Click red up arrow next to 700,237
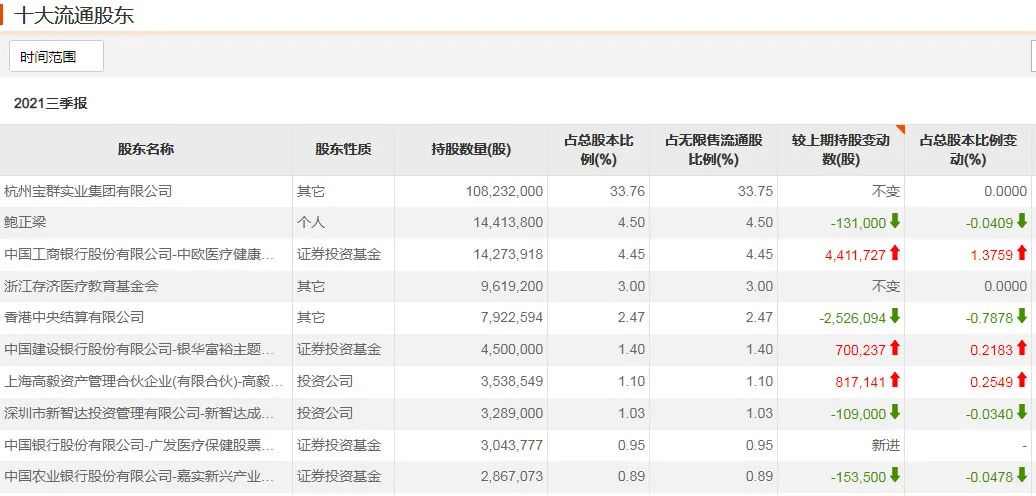This screenshot has width=1036, height=496. (895, 347)
